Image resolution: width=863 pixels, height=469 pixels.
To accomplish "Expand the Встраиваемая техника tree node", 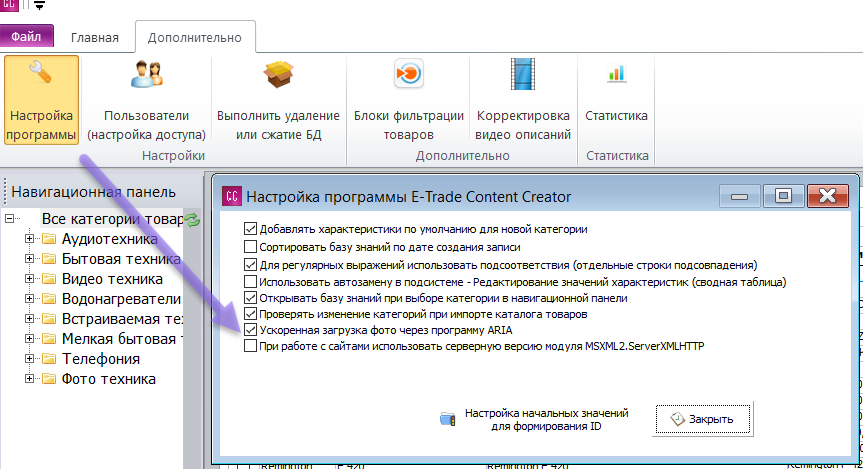I will tap(29, 319).
